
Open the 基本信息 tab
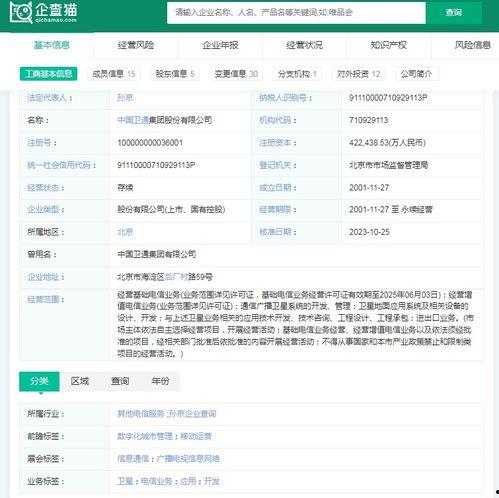pyautogui.click(x=52, y=45)
